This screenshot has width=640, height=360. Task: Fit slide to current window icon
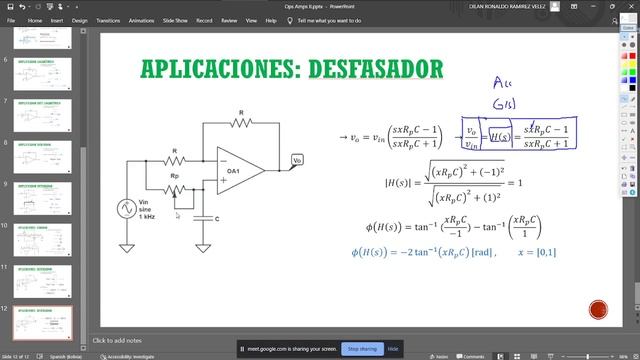click(636, 357)
